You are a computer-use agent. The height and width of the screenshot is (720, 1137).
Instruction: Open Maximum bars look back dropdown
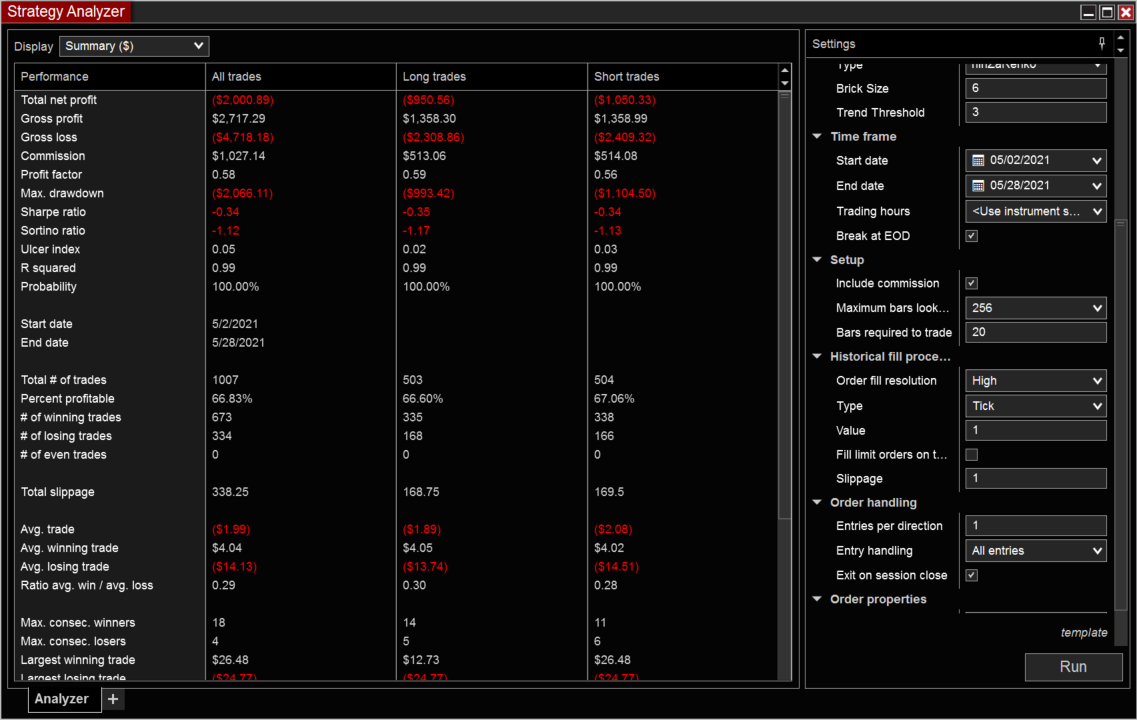pyautogui.click(x=1035, y=308)
